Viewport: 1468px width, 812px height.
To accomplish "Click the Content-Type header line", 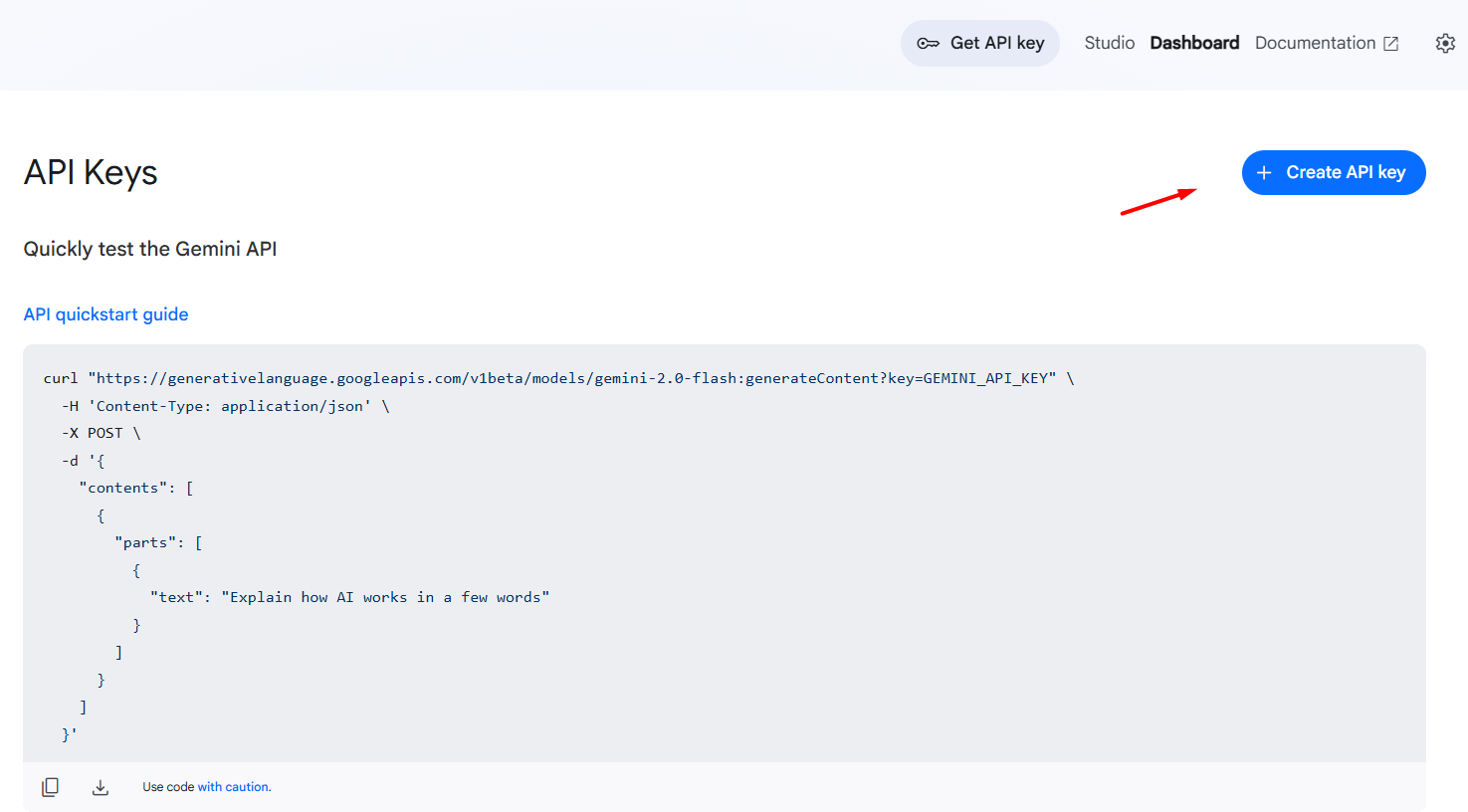I will pos(226,406).
